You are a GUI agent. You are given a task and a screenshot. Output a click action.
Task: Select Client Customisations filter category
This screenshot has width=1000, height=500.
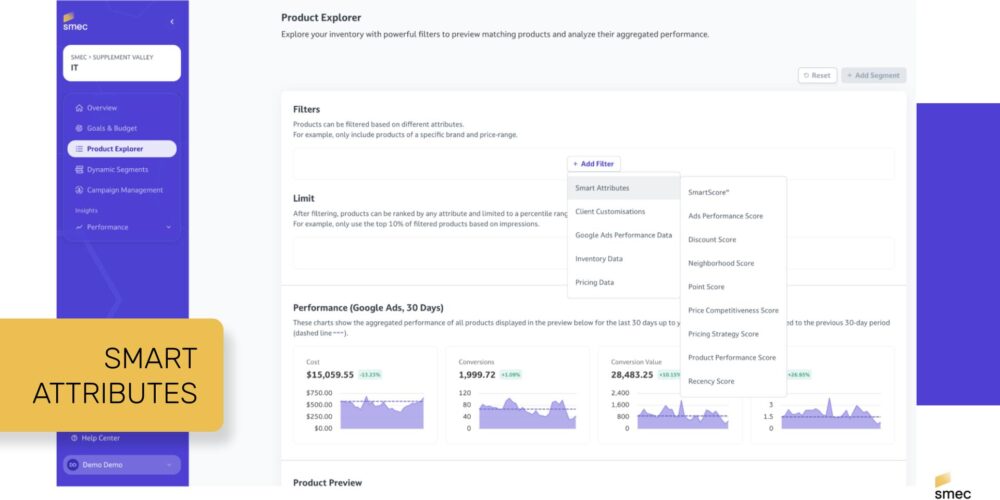coord(610,212)
